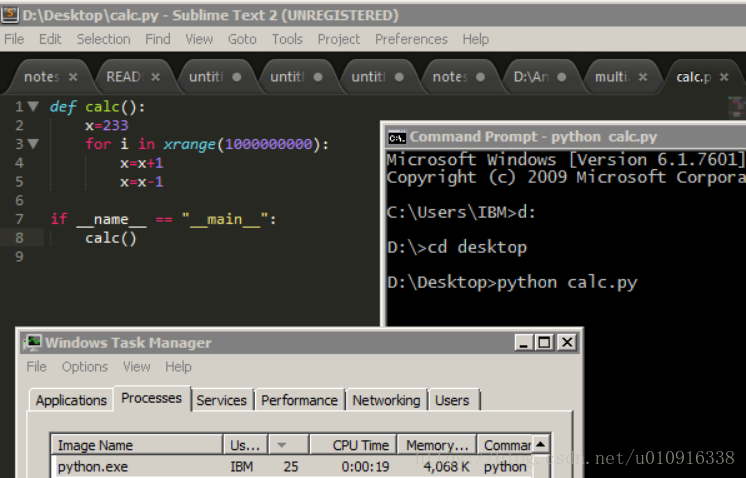Click the Task Manager icon in its title bar
This screenshot has width=746, height=478.
tap(33, 342)
